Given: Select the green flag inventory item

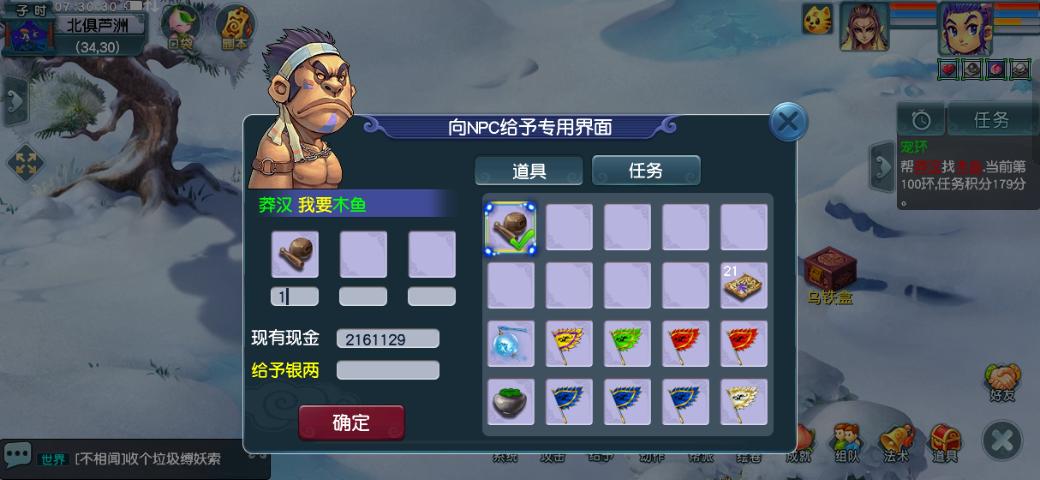Looking at the screenshot, I should coord(627,344).
